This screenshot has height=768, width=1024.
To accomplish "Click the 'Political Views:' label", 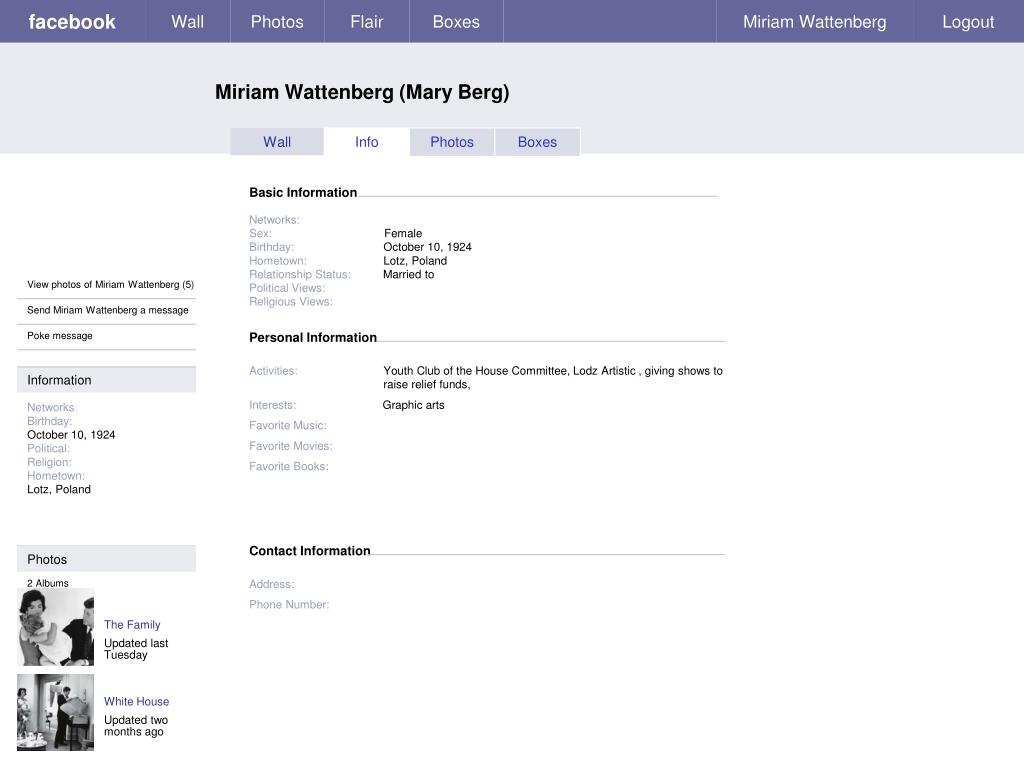I will (x=287, y=288).
